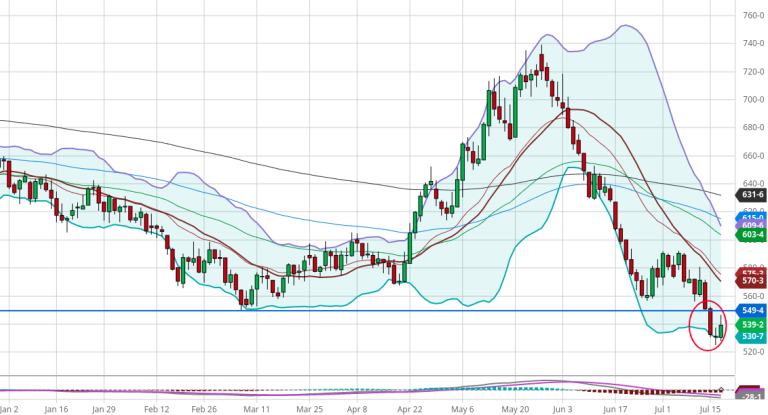Select the green 539-2 last price label

click(753, 325)
